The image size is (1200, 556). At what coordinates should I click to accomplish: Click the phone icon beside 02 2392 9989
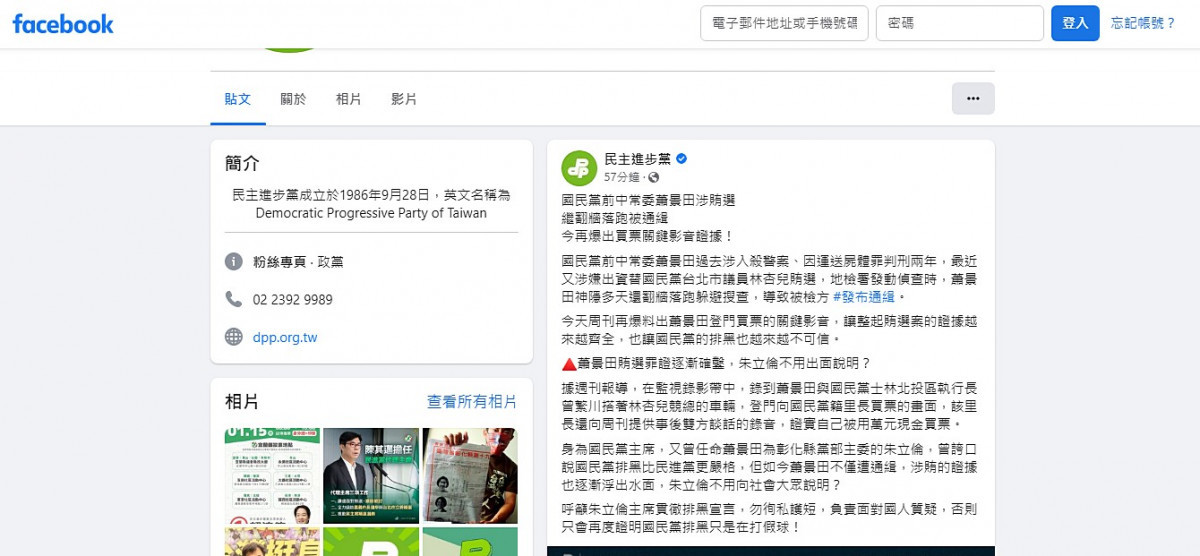[x=234, y=299]
